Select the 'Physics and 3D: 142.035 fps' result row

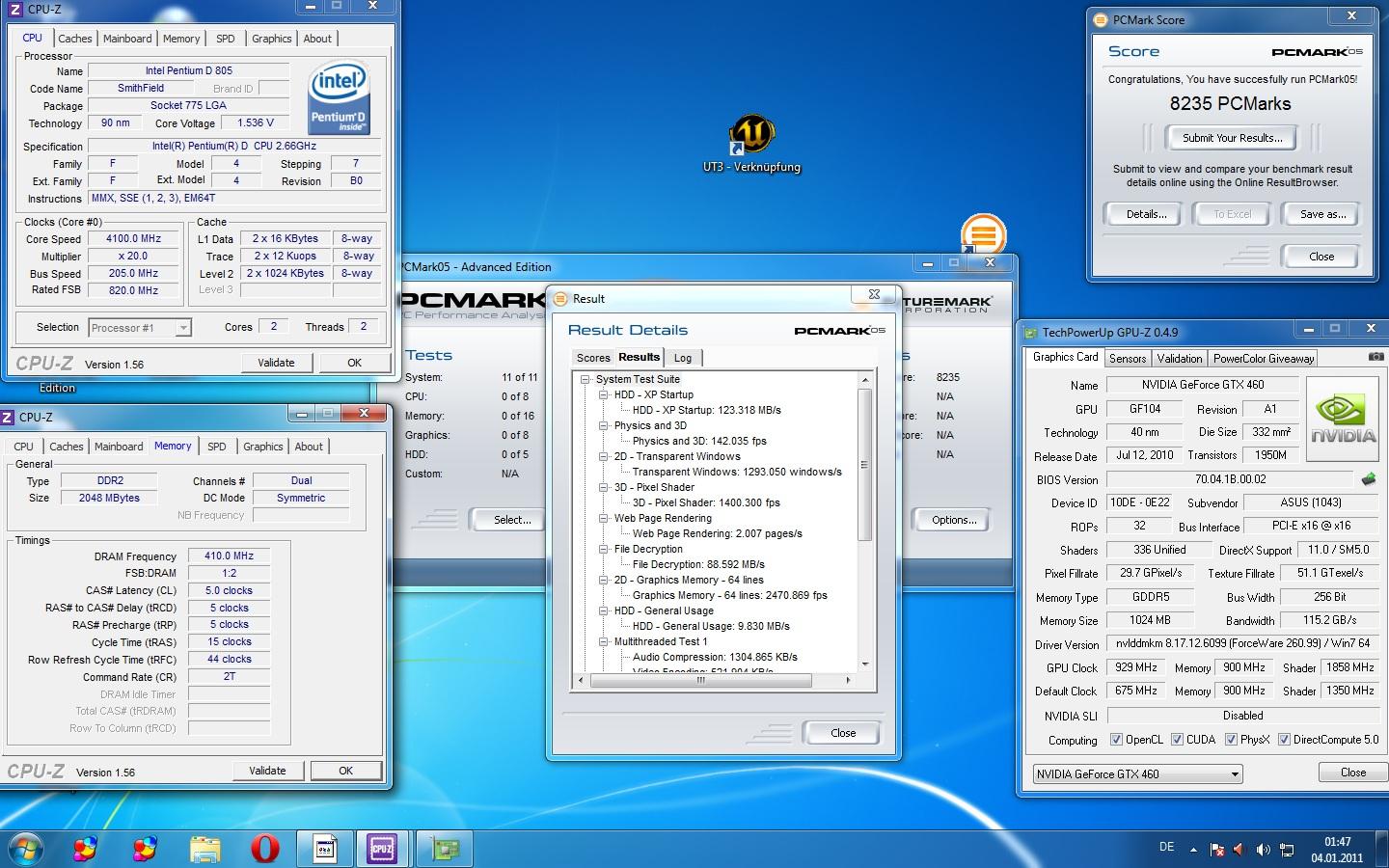[699, 441]
